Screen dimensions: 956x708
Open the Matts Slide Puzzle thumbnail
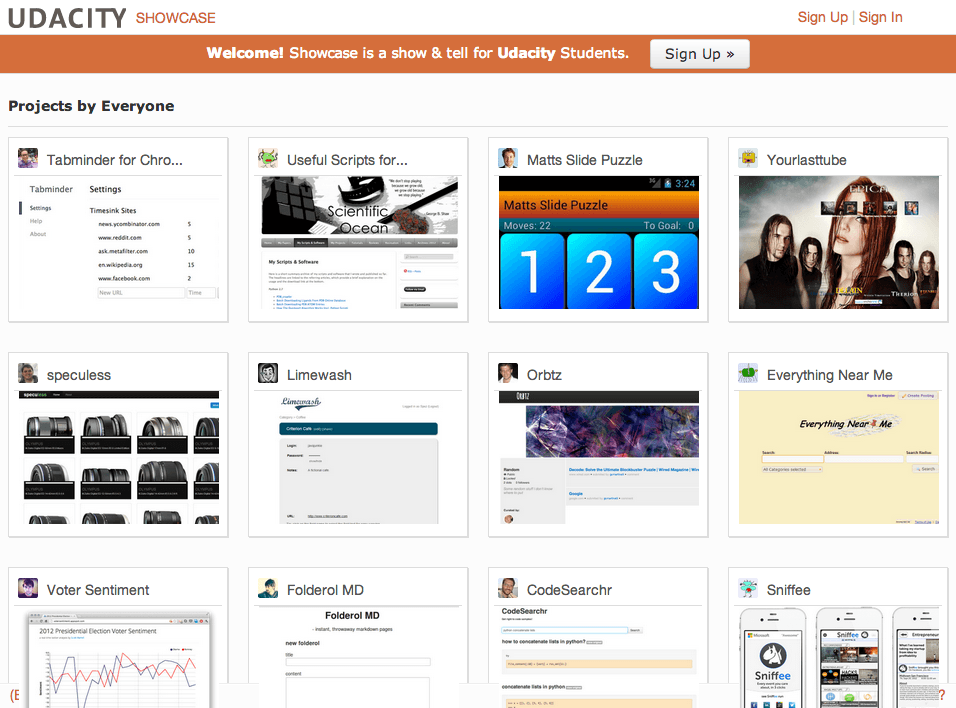point(598,243)
